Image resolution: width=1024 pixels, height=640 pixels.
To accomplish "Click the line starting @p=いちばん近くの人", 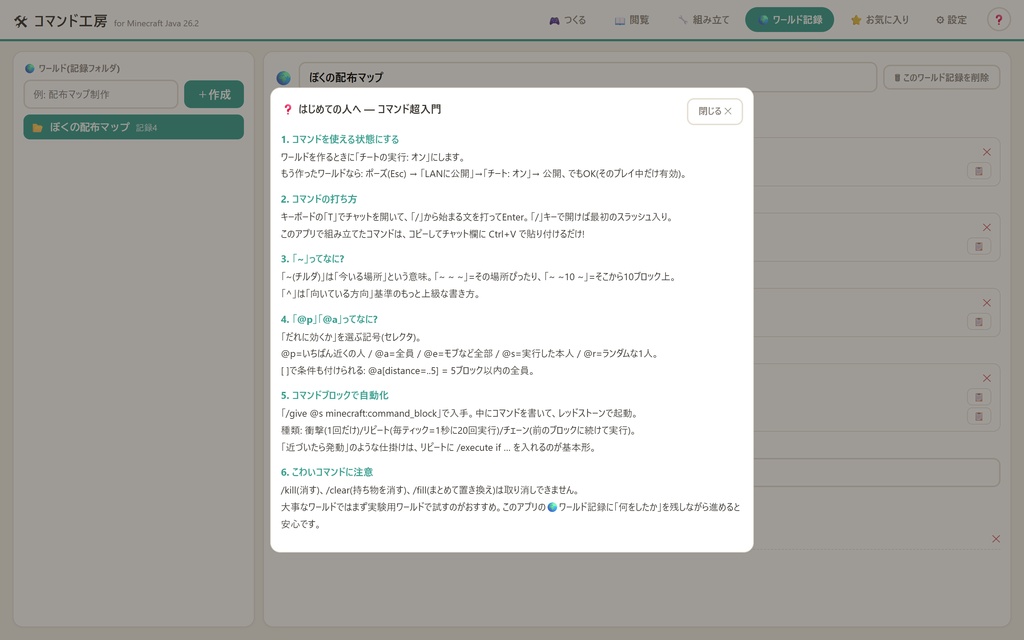I will click(x=471, y=353).
